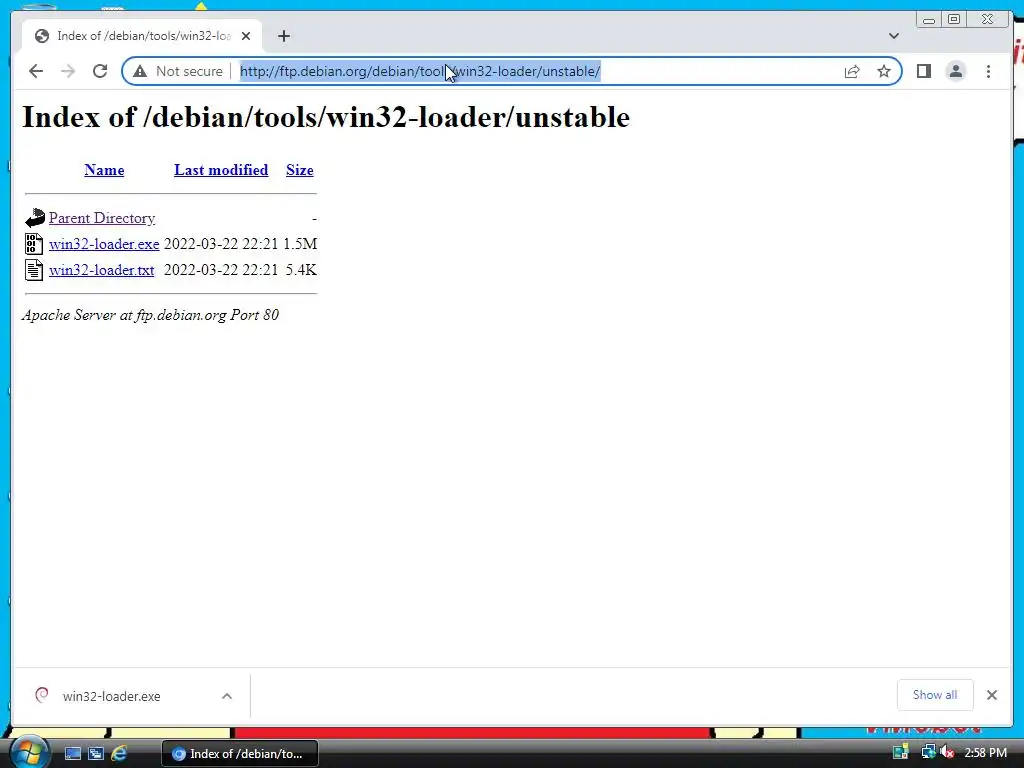Click the muted volume tray icon
The height and width of the screenshot is (768, 1024).
946,752
